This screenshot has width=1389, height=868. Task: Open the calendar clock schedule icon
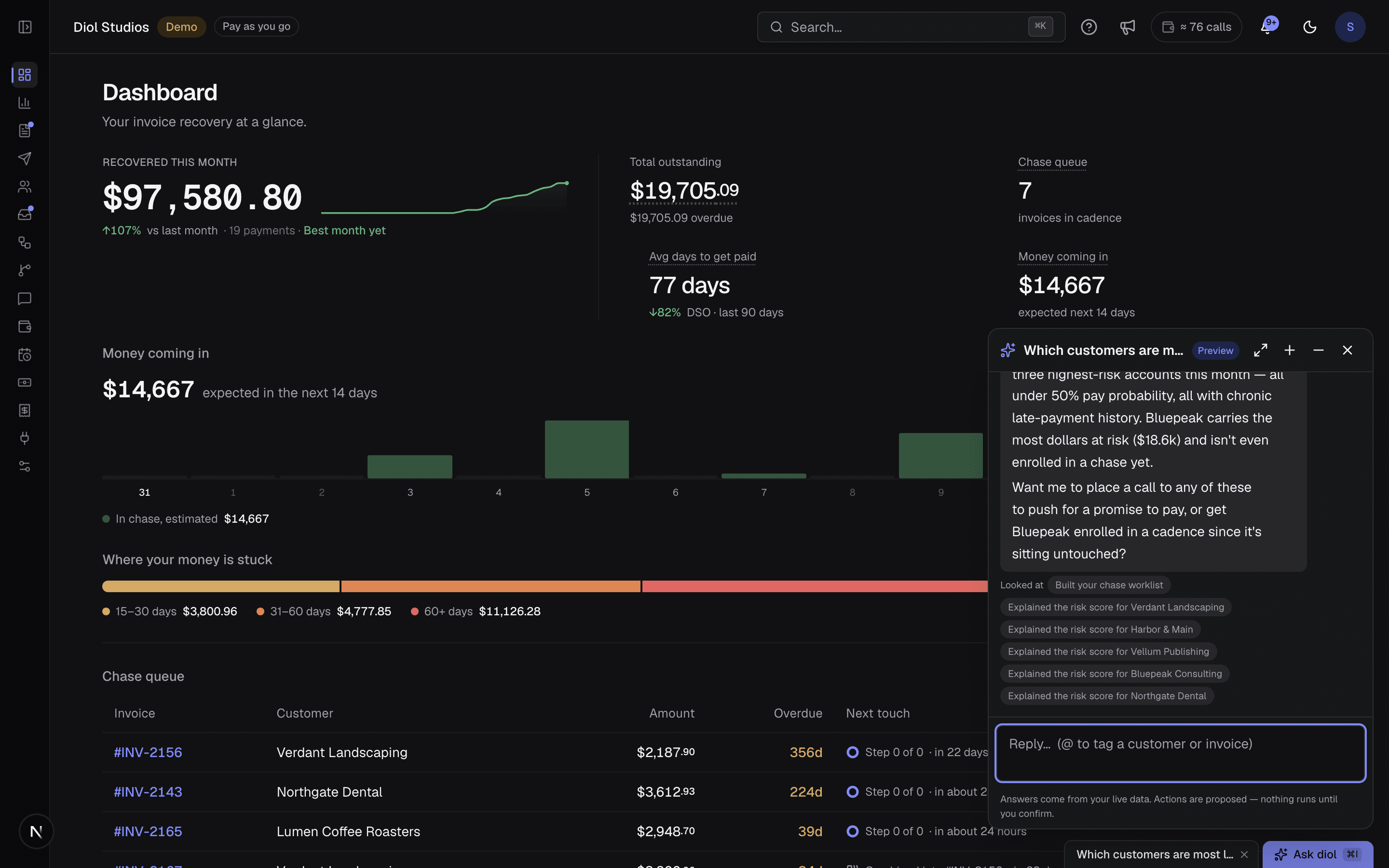[x=25, y=355]
